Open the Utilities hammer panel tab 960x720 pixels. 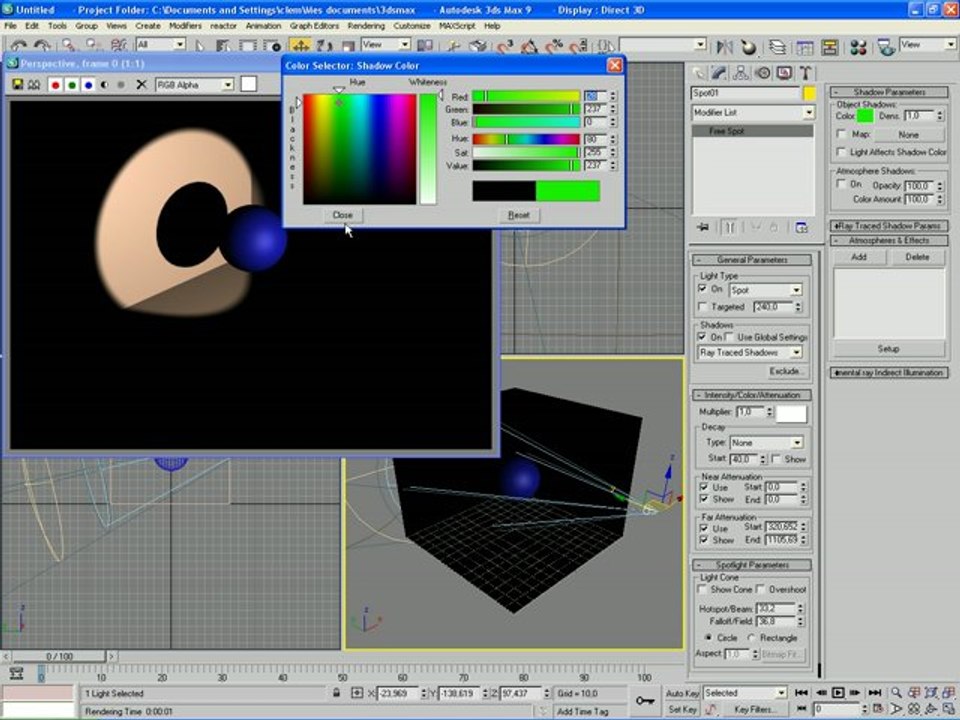805,72
